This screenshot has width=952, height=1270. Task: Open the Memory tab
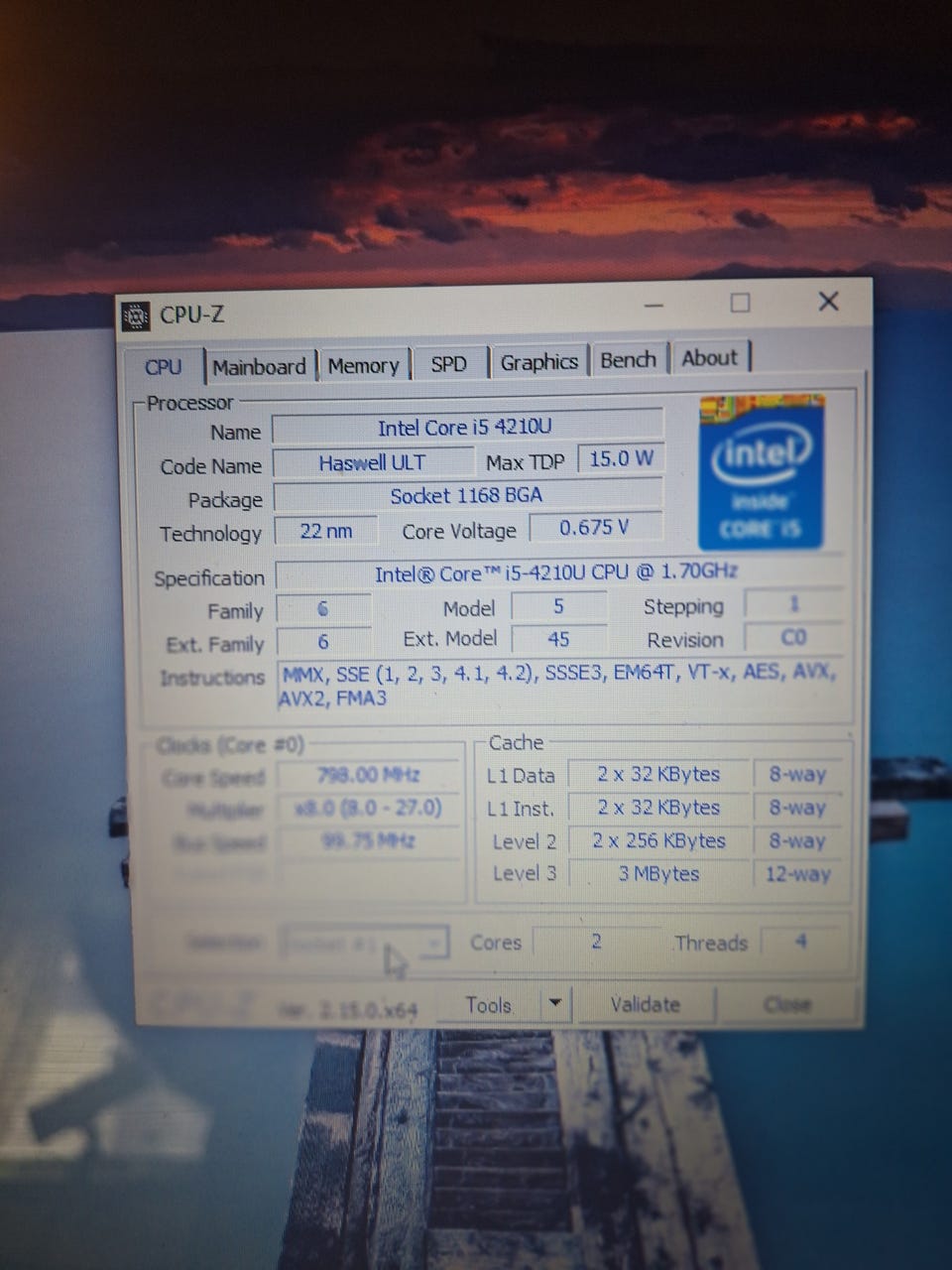[363, 365]
